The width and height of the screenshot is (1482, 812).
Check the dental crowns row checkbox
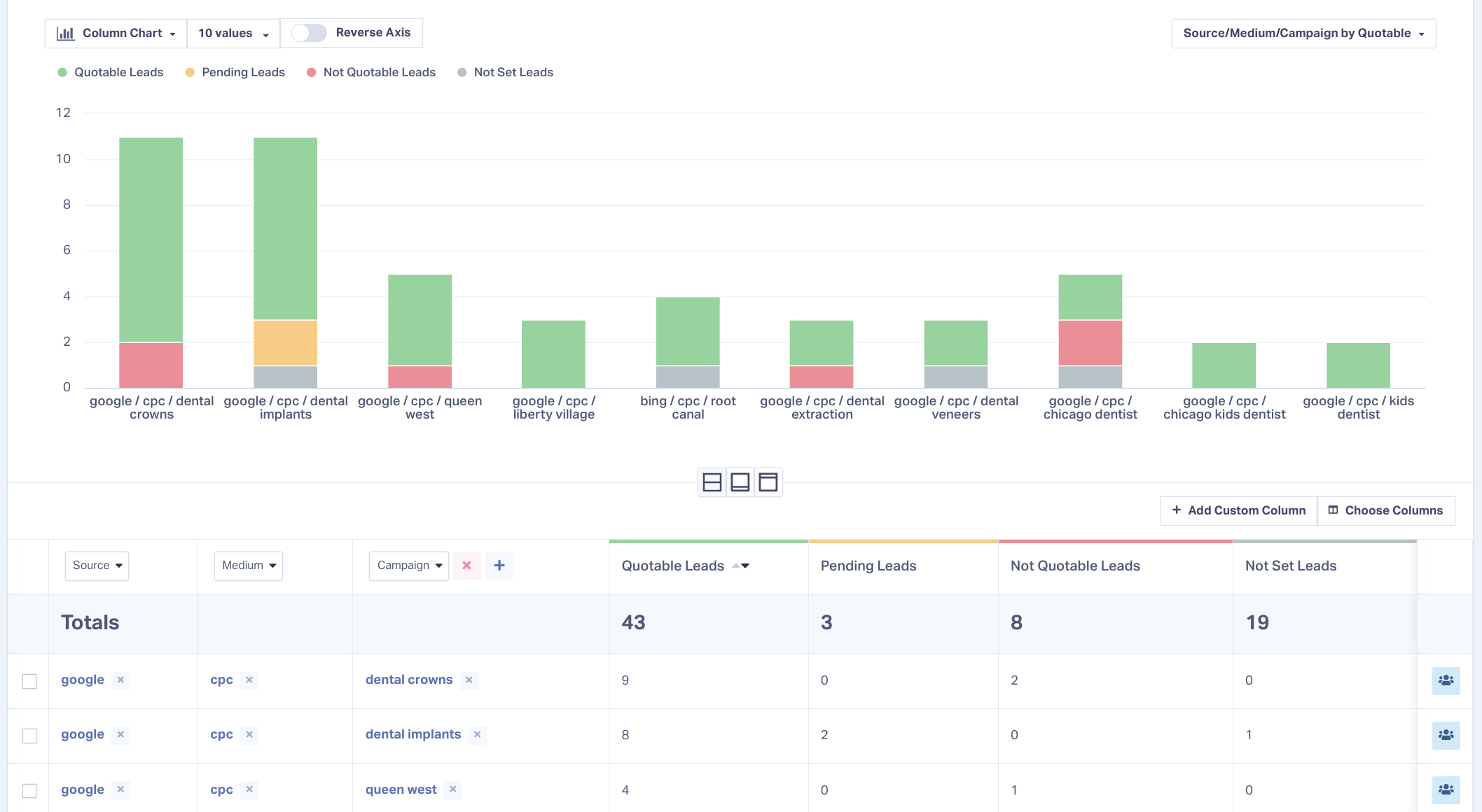tap(29, 681)
